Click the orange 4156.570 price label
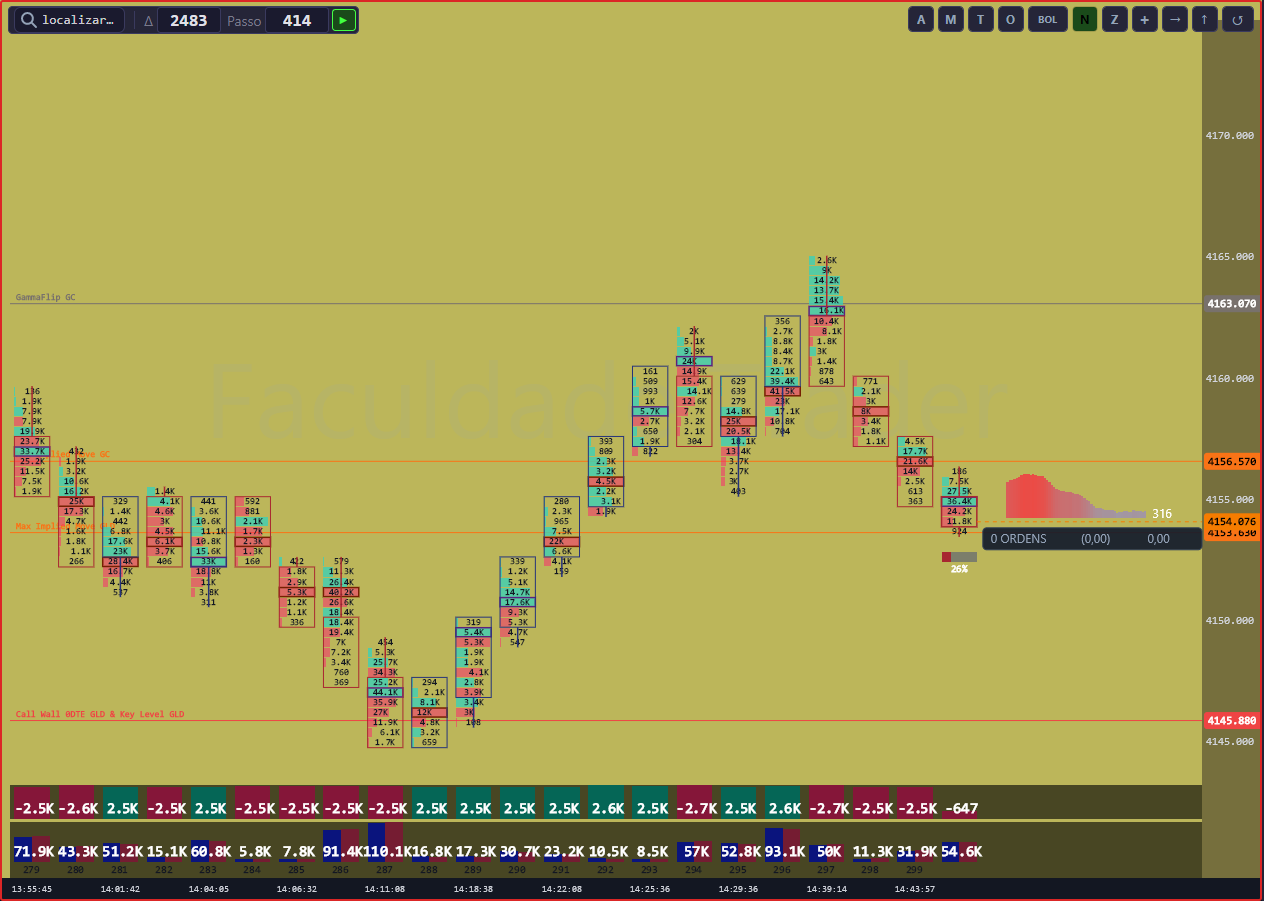The width and height of the screenshot is (1264, 901). [x=1231, y=462]
